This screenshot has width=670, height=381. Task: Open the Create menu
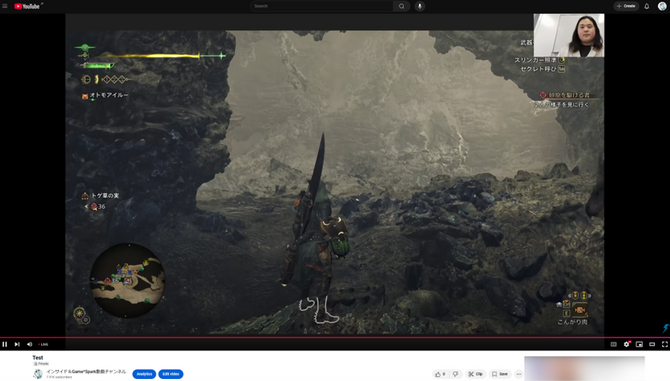pos(626,6)
